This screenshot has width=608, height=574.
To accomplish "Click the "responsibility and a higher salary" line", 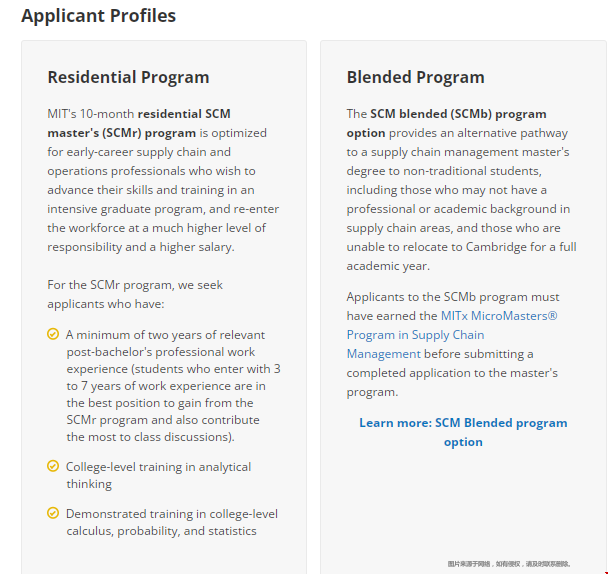I will click(140, 247).
